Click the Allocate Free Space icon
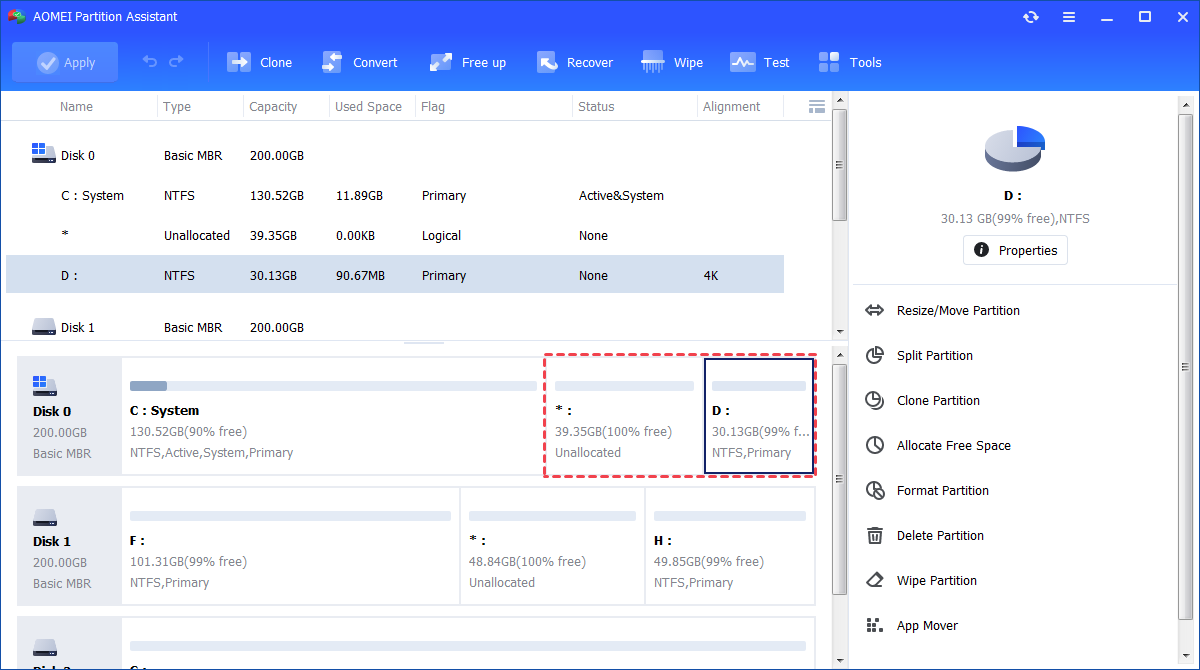Image resolution: width=1200 pixels, height=670 pixels. pyautogui.click(x=875, y=445)
